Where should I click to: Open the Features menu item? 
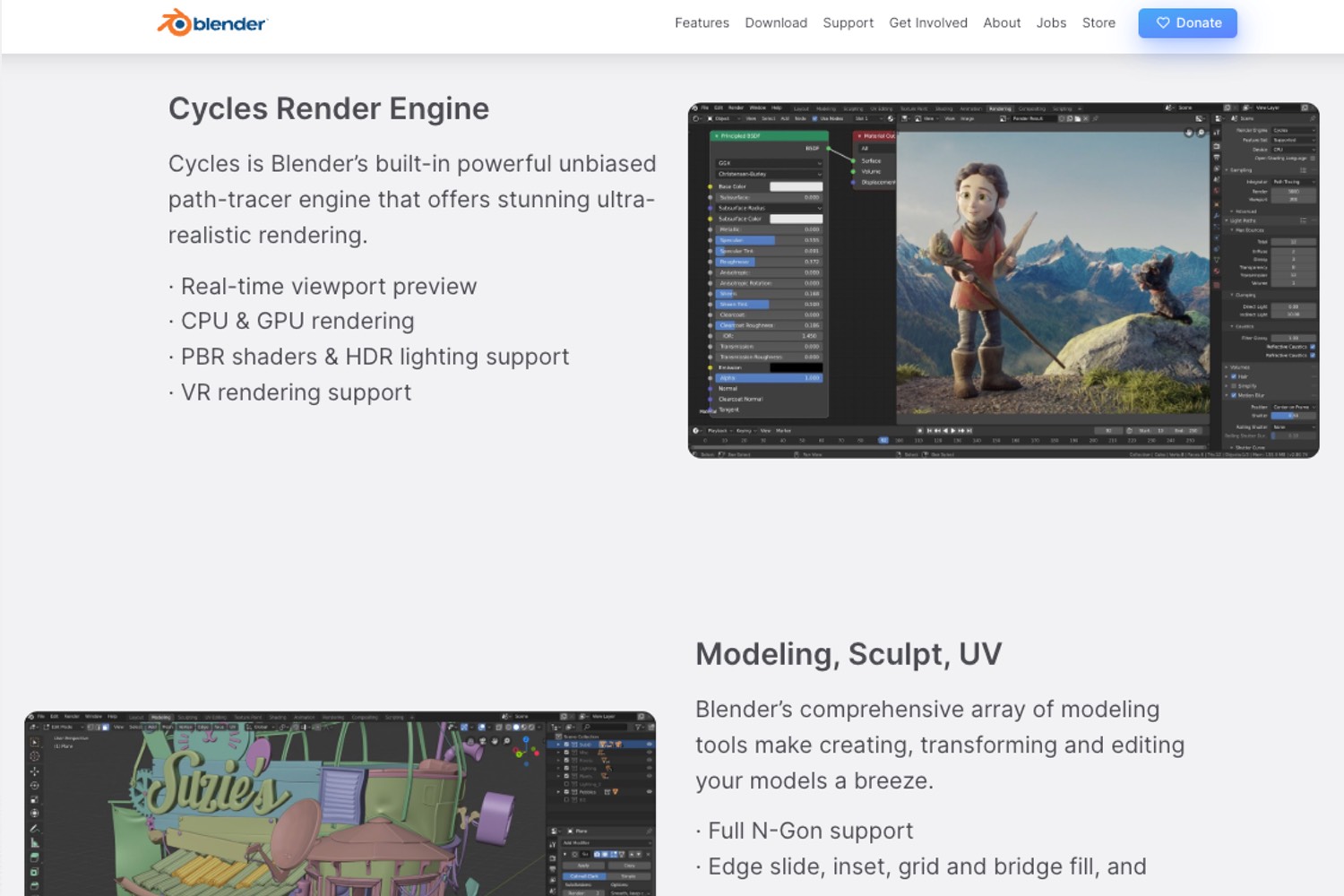[702, 23]
